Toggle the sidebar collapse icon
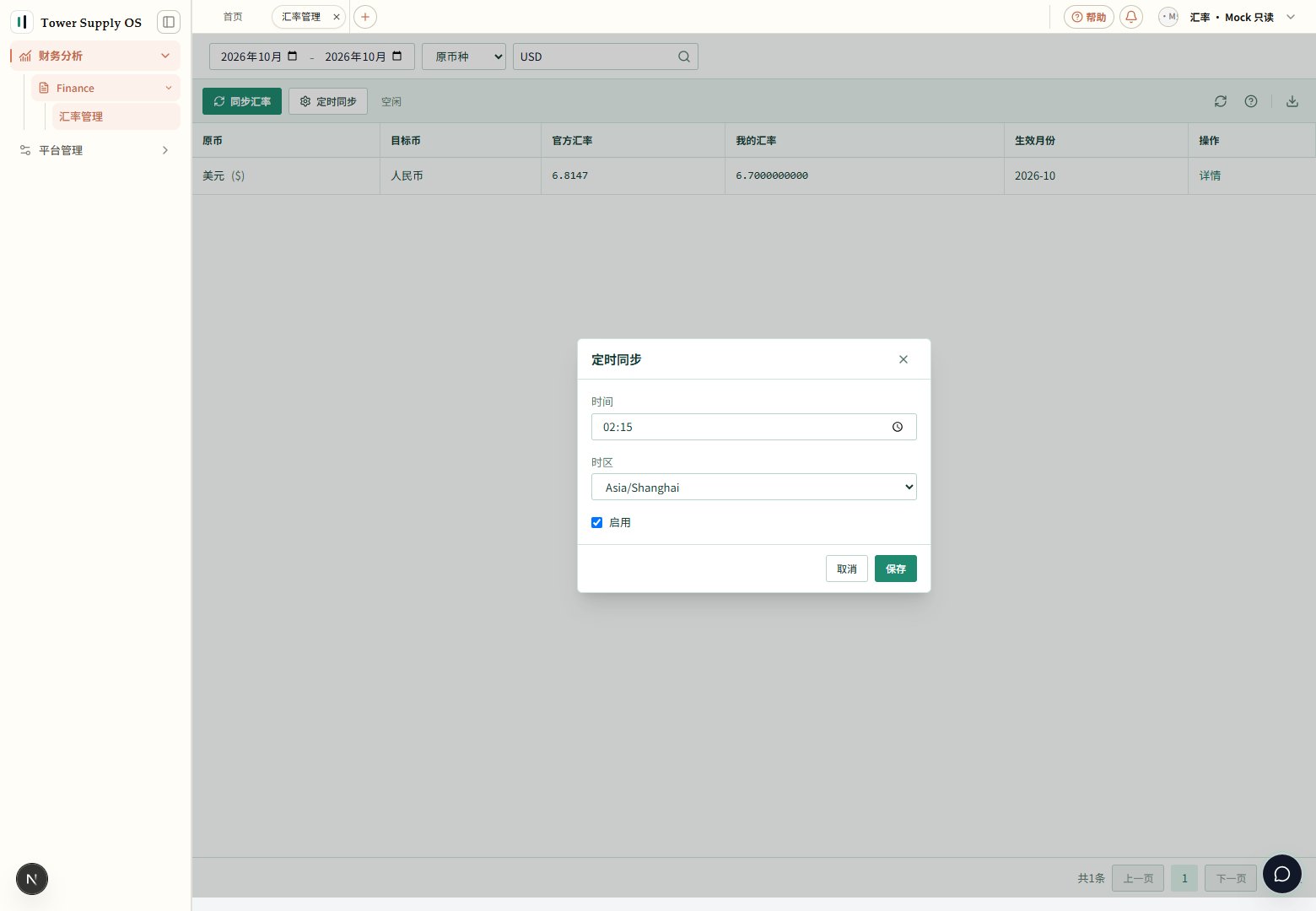 pos(169,22)
